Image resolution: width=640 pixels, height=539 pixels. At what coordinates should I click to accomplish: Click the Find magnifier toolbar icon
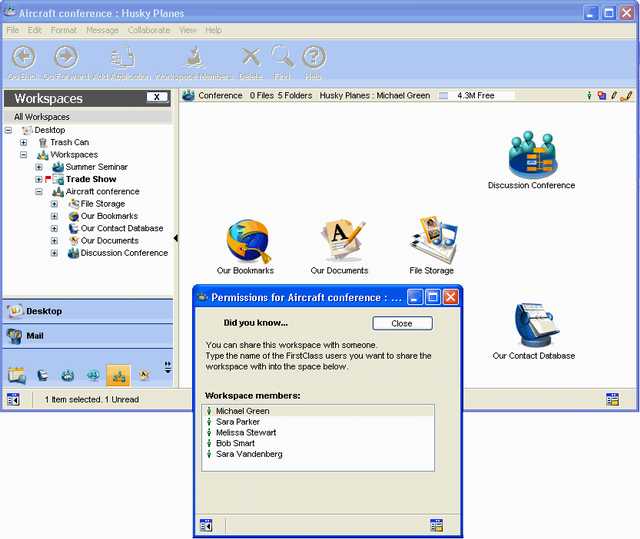[282, 58]
